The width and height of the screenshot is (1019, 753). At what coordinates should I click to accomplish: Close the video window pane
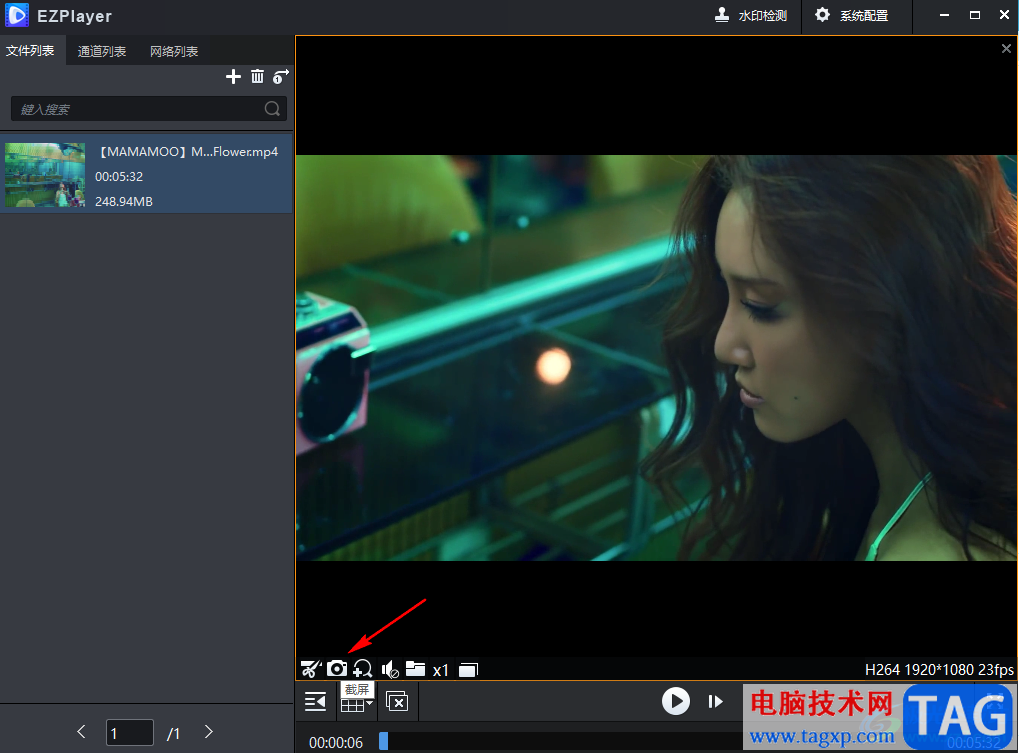1006,49
